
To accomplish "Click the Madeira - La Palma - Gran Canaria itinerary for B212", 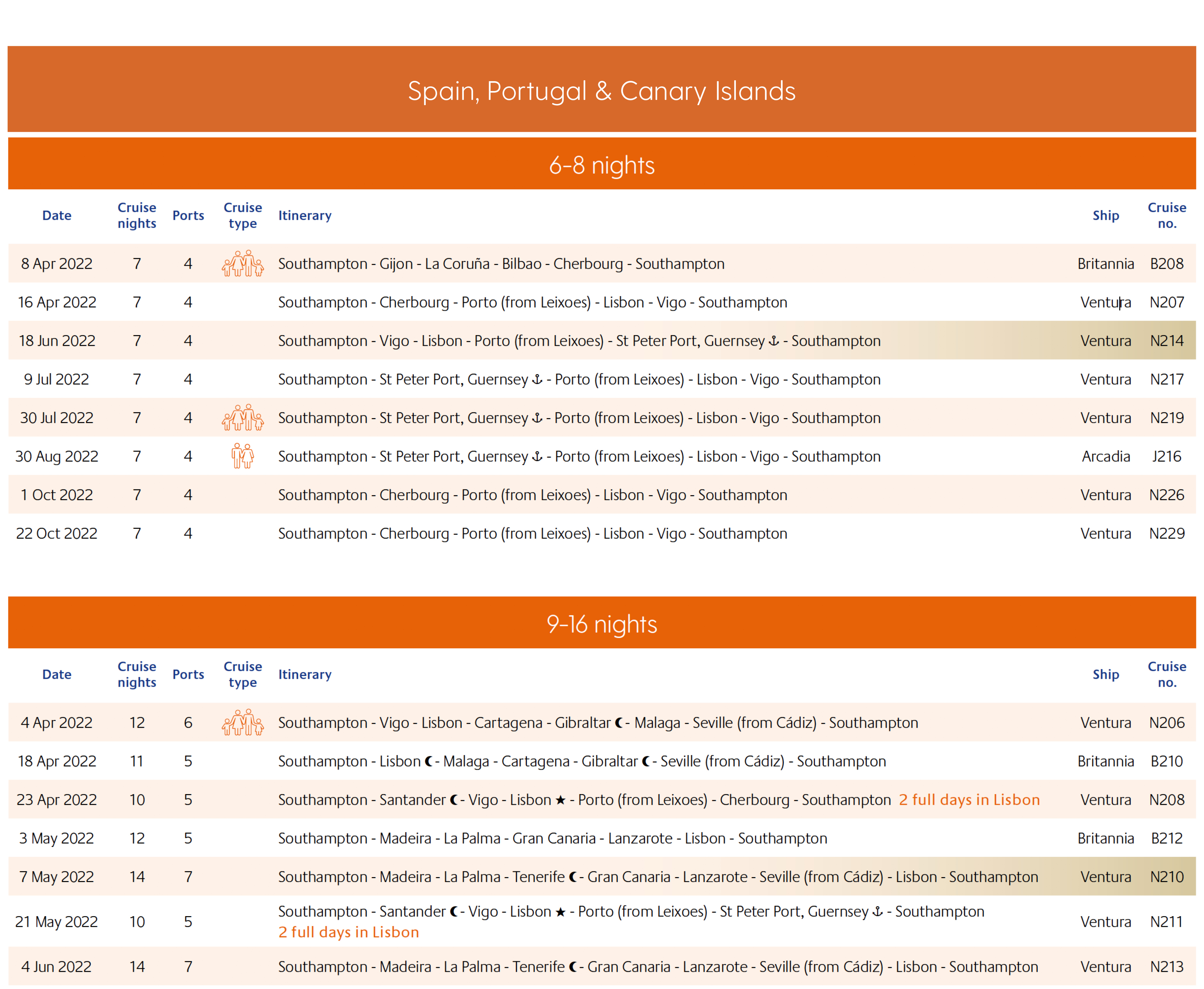I will tap(552, 838).
